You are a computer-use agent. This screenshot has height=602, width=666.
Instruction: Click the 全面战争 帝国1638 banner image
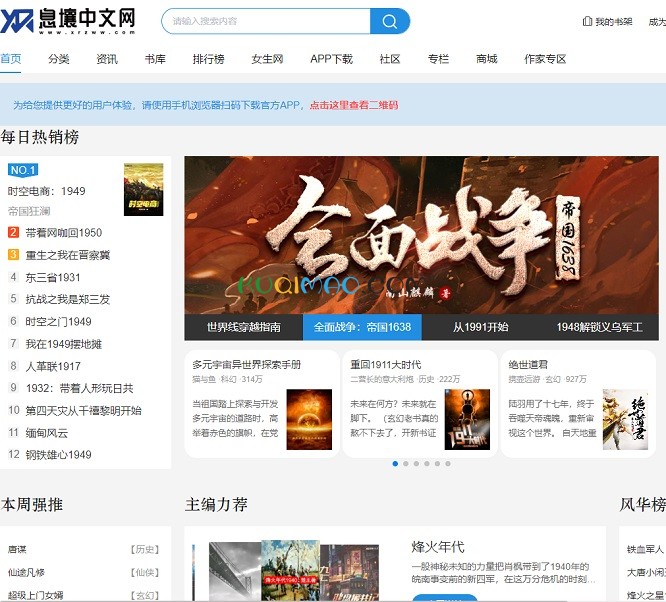tap(421, 235)
